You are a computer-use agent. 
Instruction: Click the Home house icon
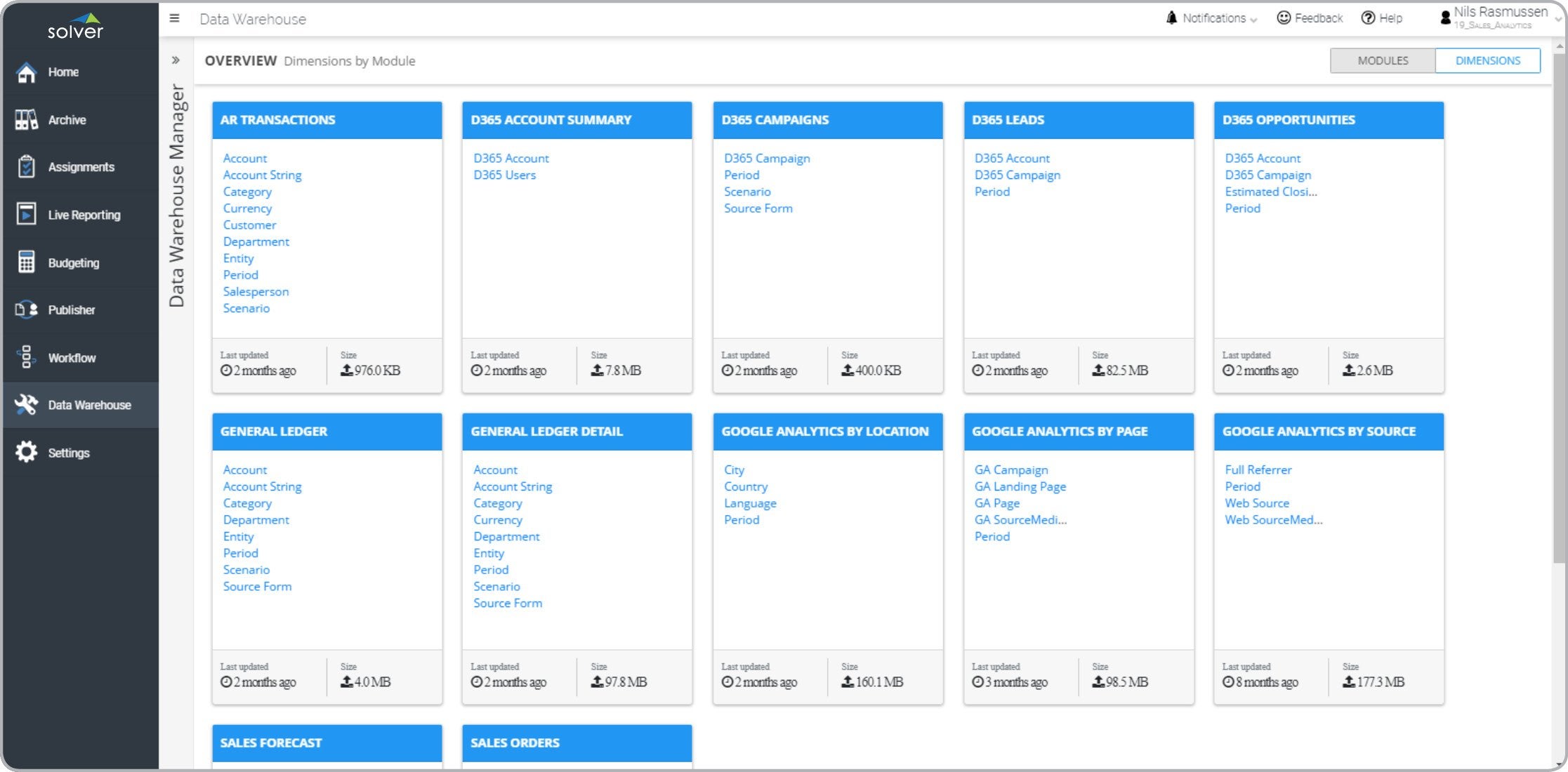(27, 72)
